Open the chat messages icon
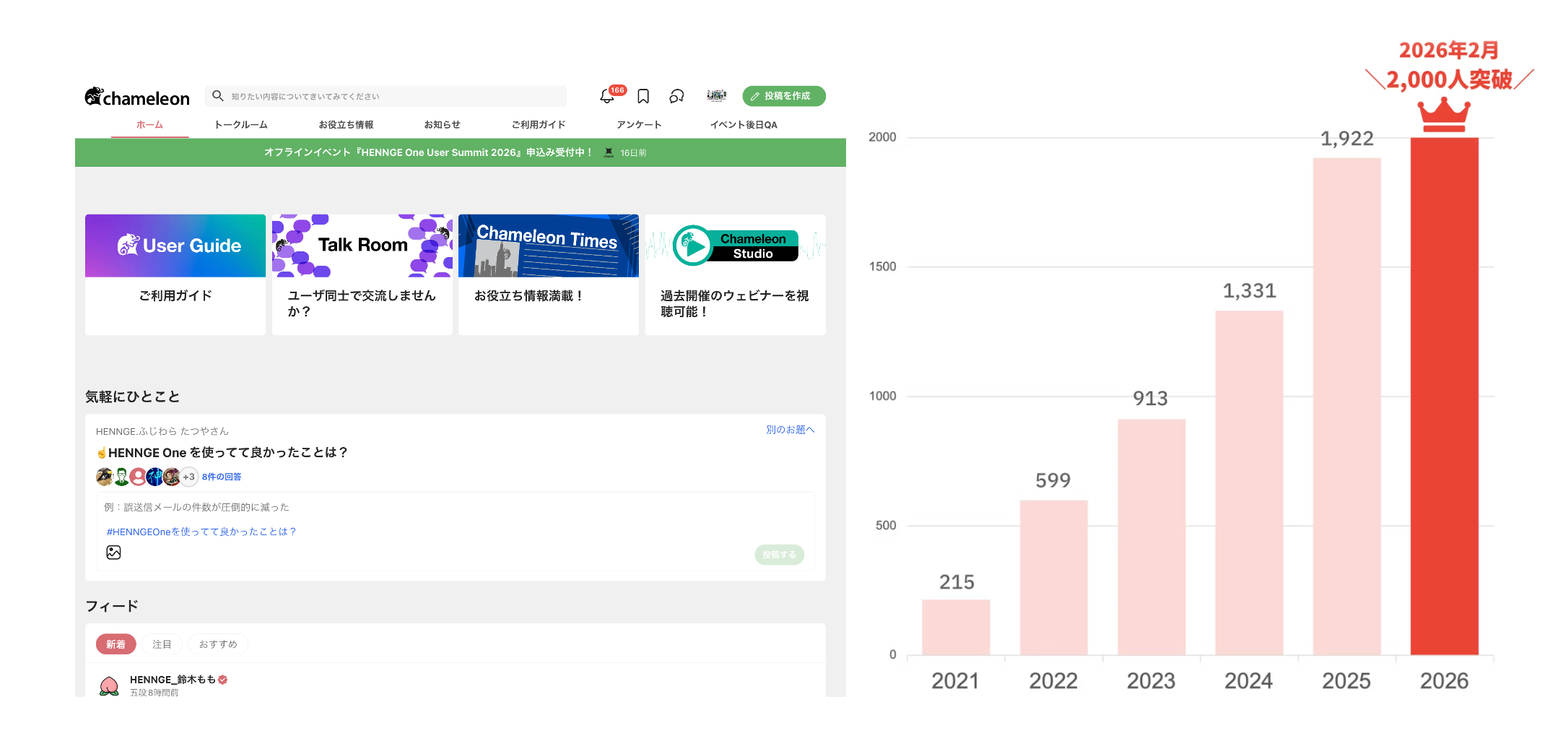Screen dimensions: 1568x754 pyautogui.click(x=676, y=96)
